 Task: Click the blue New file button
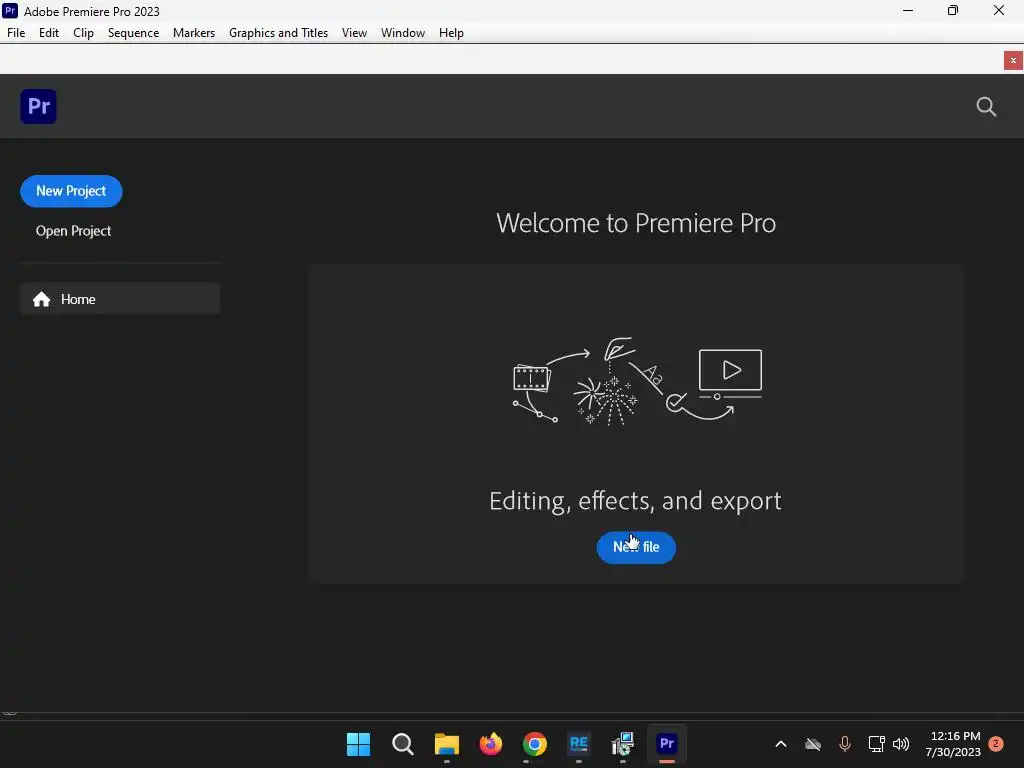(x=636, y=547)
